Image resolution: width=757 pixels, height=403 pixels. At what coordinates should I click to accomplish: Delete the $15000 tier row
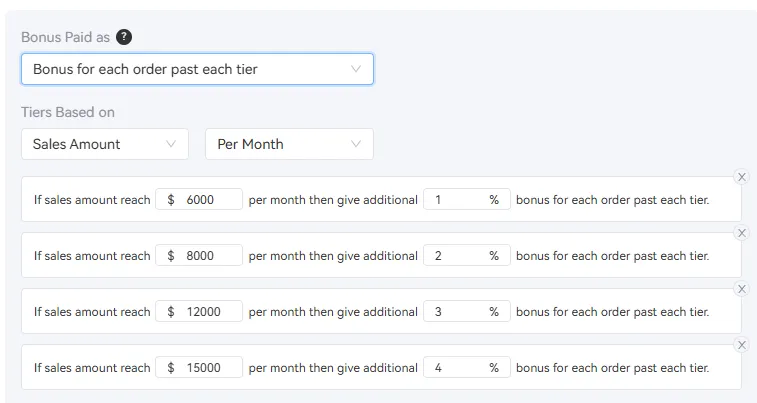(741, 345)
